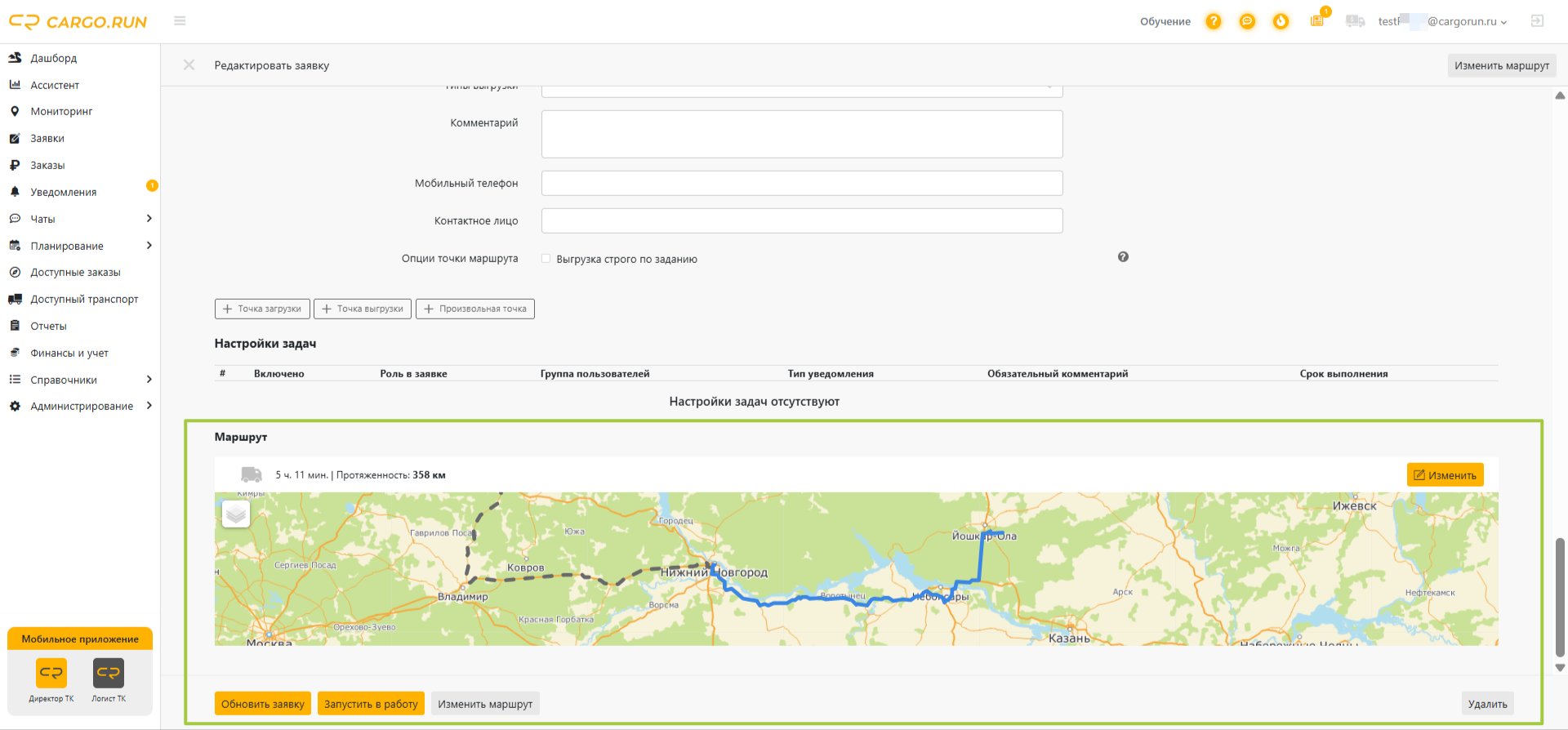Click the orange flame icon in header
Viewport: 1568px width, 730px height.
point(1281,21)
